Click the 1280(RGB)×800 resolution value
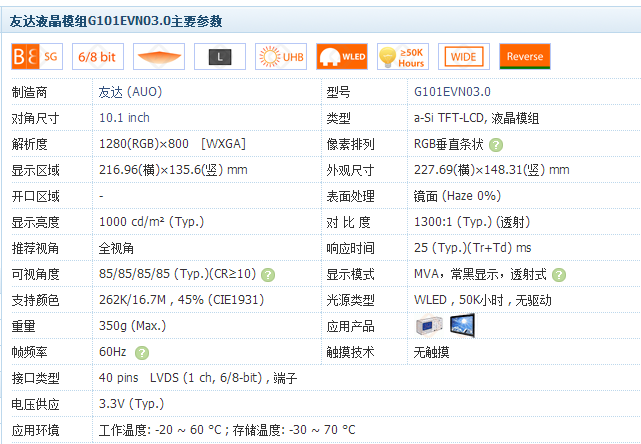Screen dimensions: 641x444 [x=172, y=144]
